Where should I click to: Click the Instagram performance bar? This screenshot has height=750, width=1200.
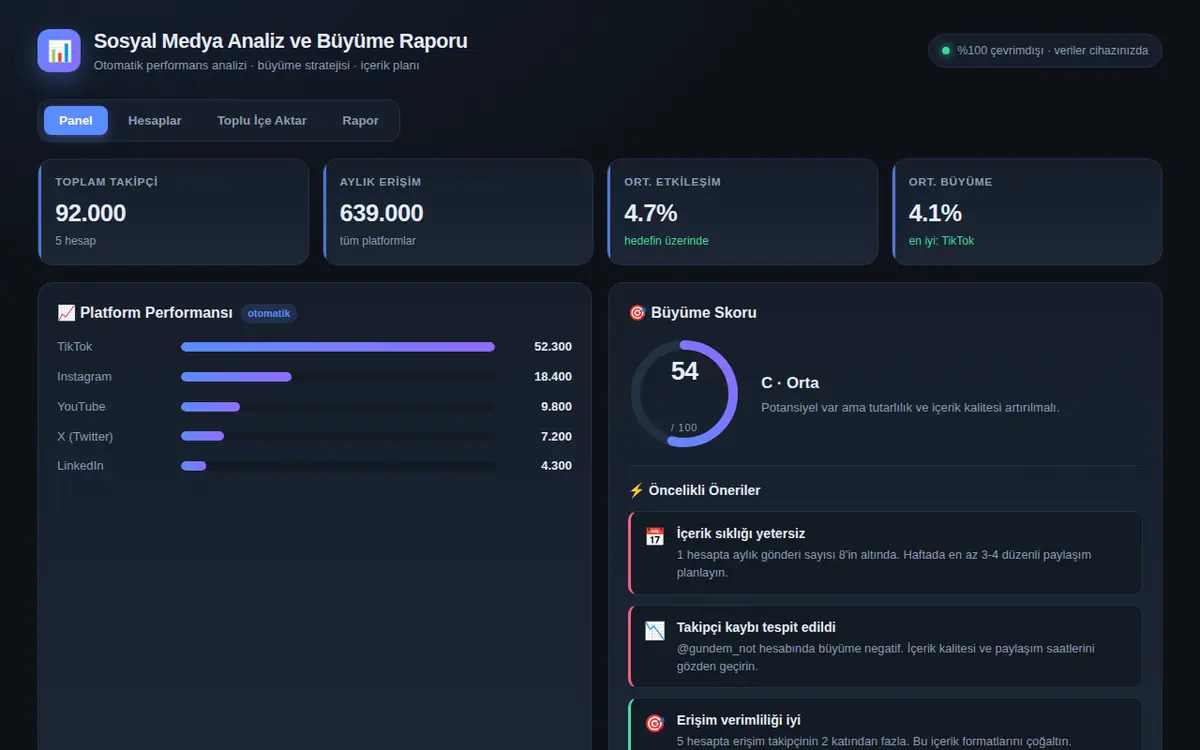(338, 377)
